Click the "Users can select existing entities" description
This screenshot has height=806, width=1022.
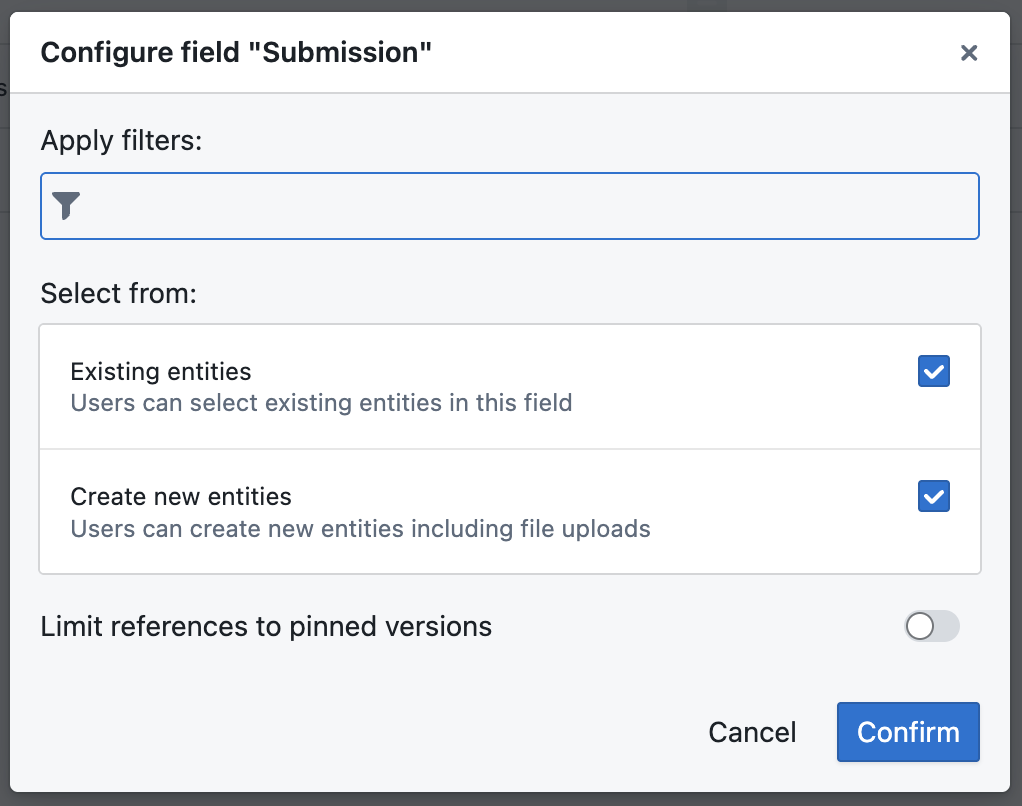point(321,404)
